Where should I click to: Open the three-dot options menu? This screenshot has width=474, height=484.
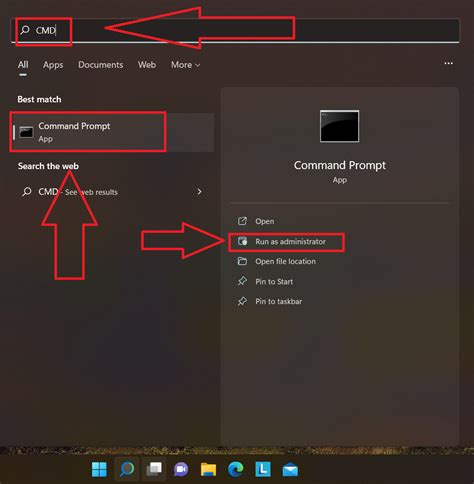click(448, 63)
